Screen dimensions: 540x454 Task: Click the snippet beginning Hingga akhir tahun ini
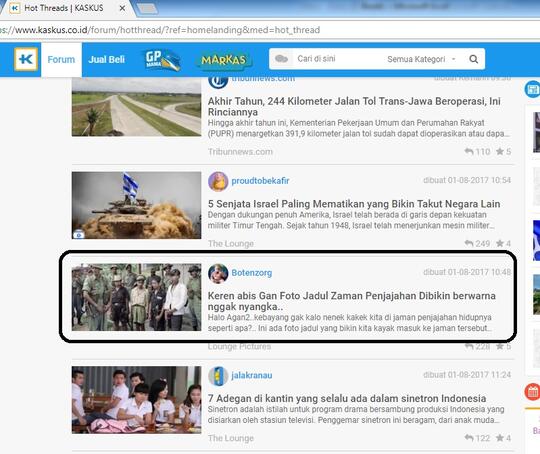[x=359, y=128]
